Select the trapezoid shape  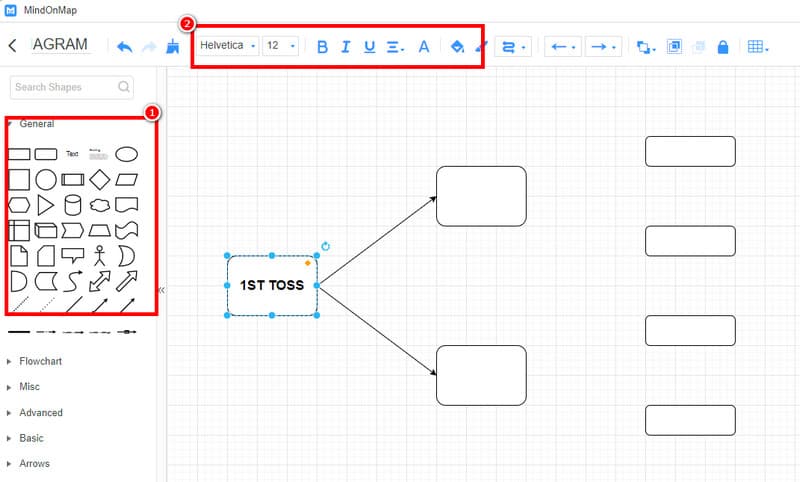99,231
